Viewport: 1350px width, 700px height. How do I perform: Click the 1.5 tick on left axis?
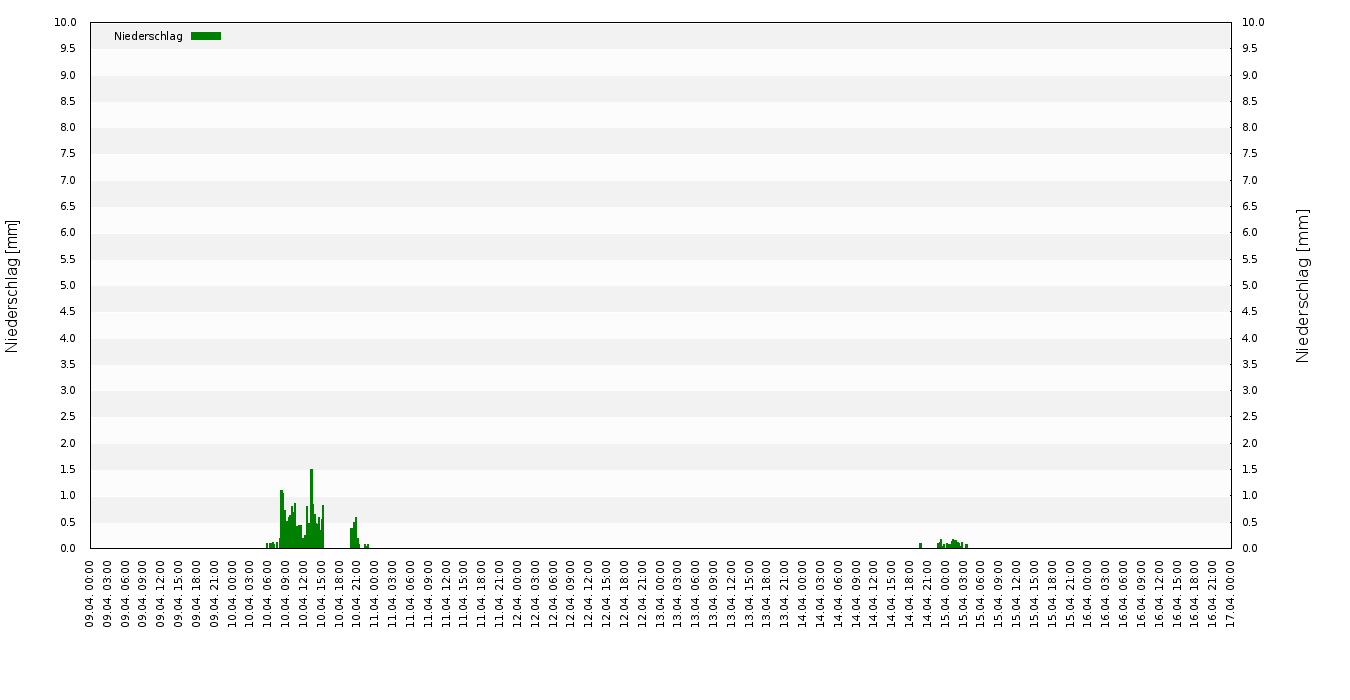pyautogui.click(x=67, y=470)
